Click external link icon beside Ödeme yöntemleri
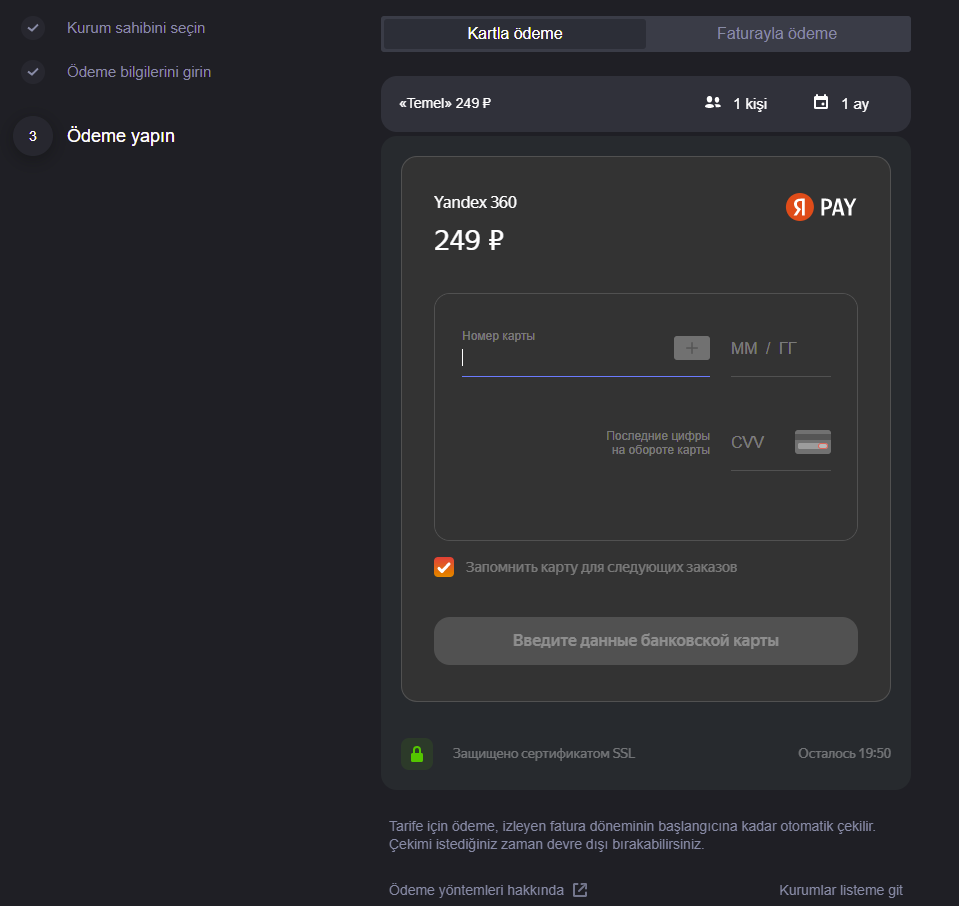959x906 pixels. [580, 890]
